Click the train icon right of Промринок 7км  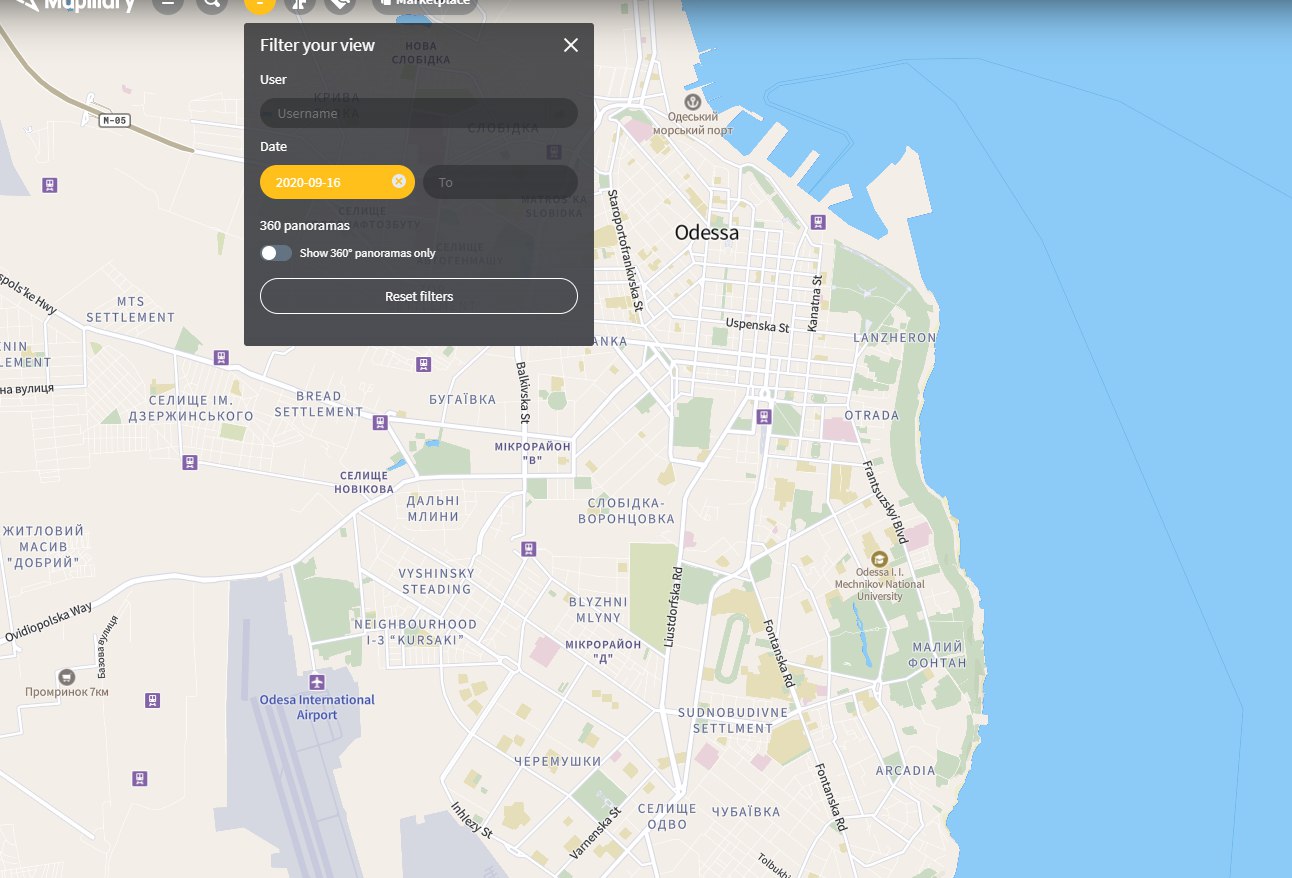pos(152,700)
